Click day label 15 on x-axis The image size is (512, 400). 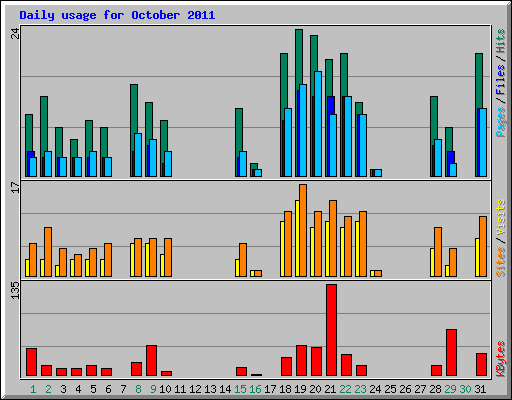240,389
